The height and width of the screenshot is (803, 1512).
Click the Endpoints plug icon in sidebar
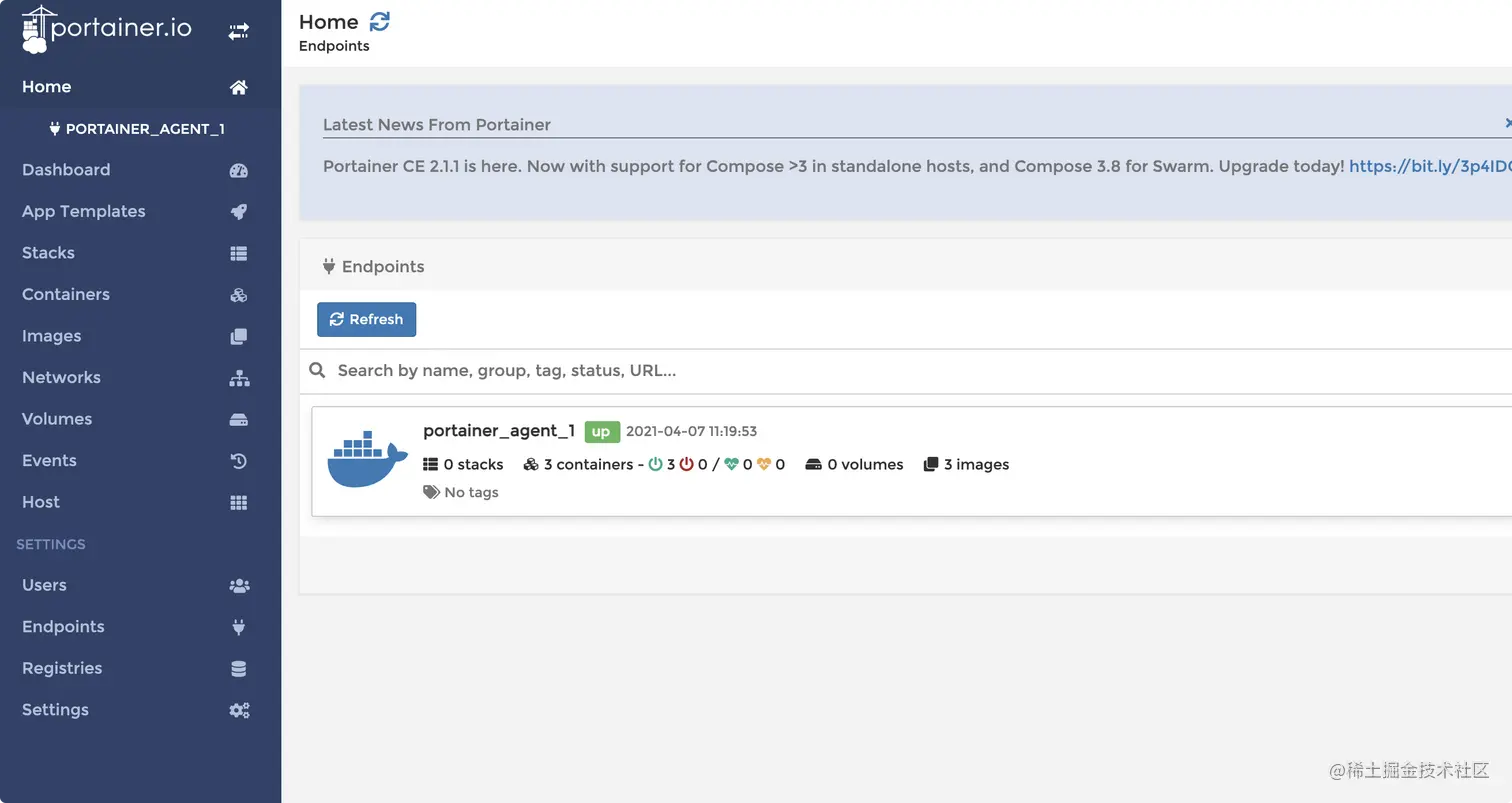click(238, 627)
